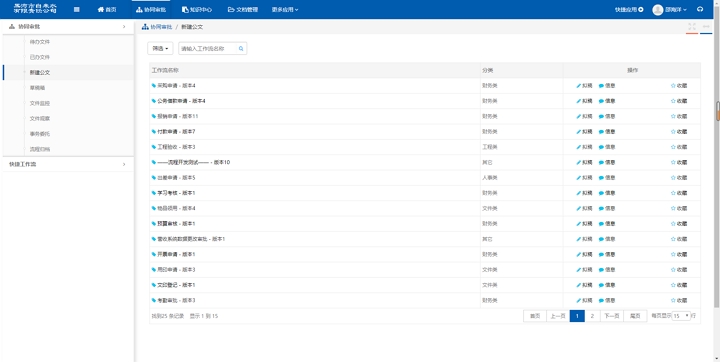This screenshot has width=720, height=362.
Task: Open the user name account dropdown
Action: 676,10
